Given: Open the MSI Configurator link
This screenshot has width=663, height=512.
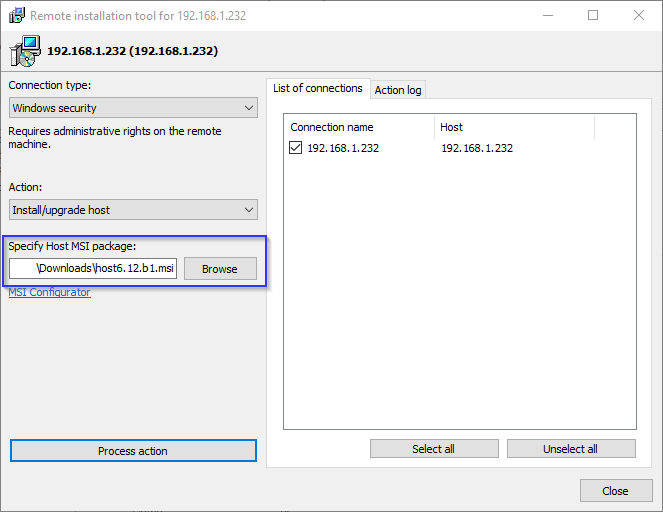Looking at the screenshot, I should click(49, 293).
